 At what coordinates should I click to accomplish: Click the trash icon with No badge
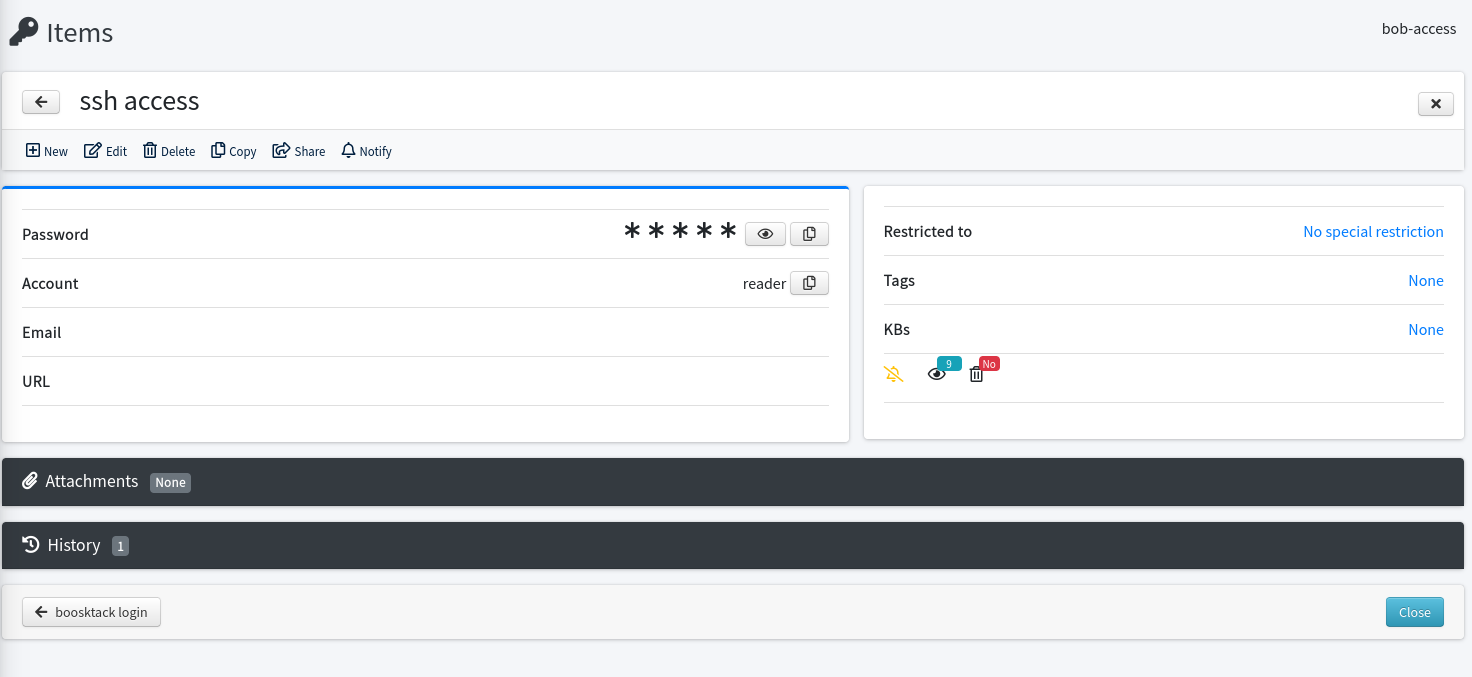pyautogui.click(x=977, y=374)
